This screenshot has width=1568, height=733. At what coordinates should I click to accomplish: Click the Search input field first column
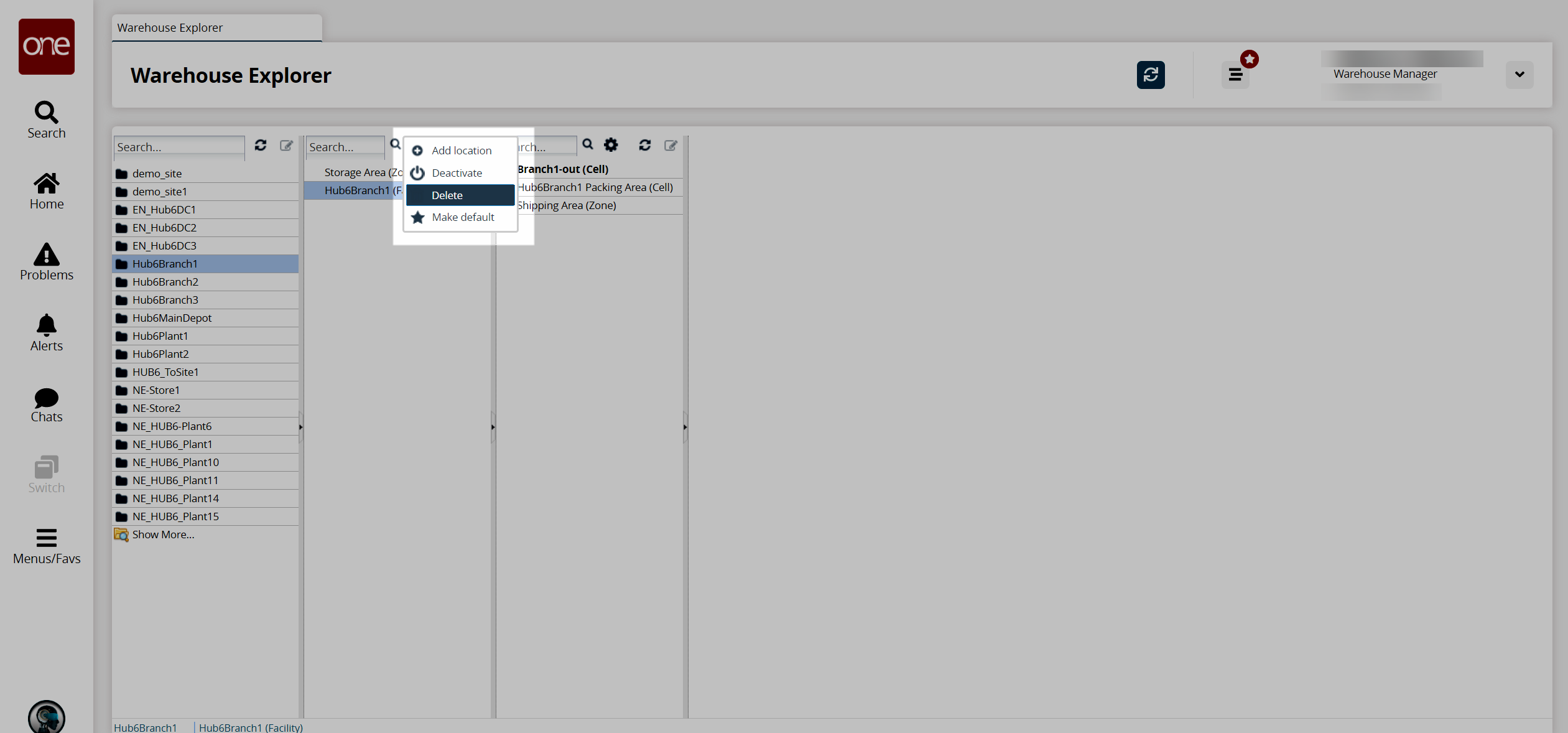(180, 146)
